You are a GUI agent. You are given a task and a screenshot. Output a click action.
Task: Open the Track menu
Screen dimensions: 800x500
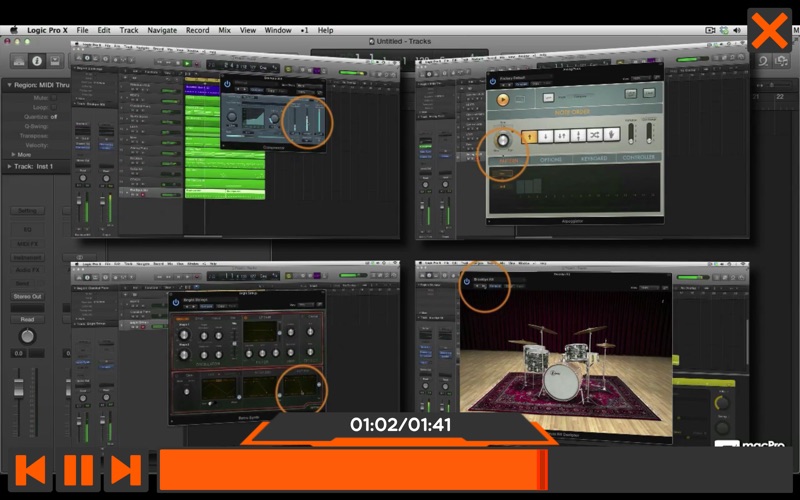[x=129, y=30]
